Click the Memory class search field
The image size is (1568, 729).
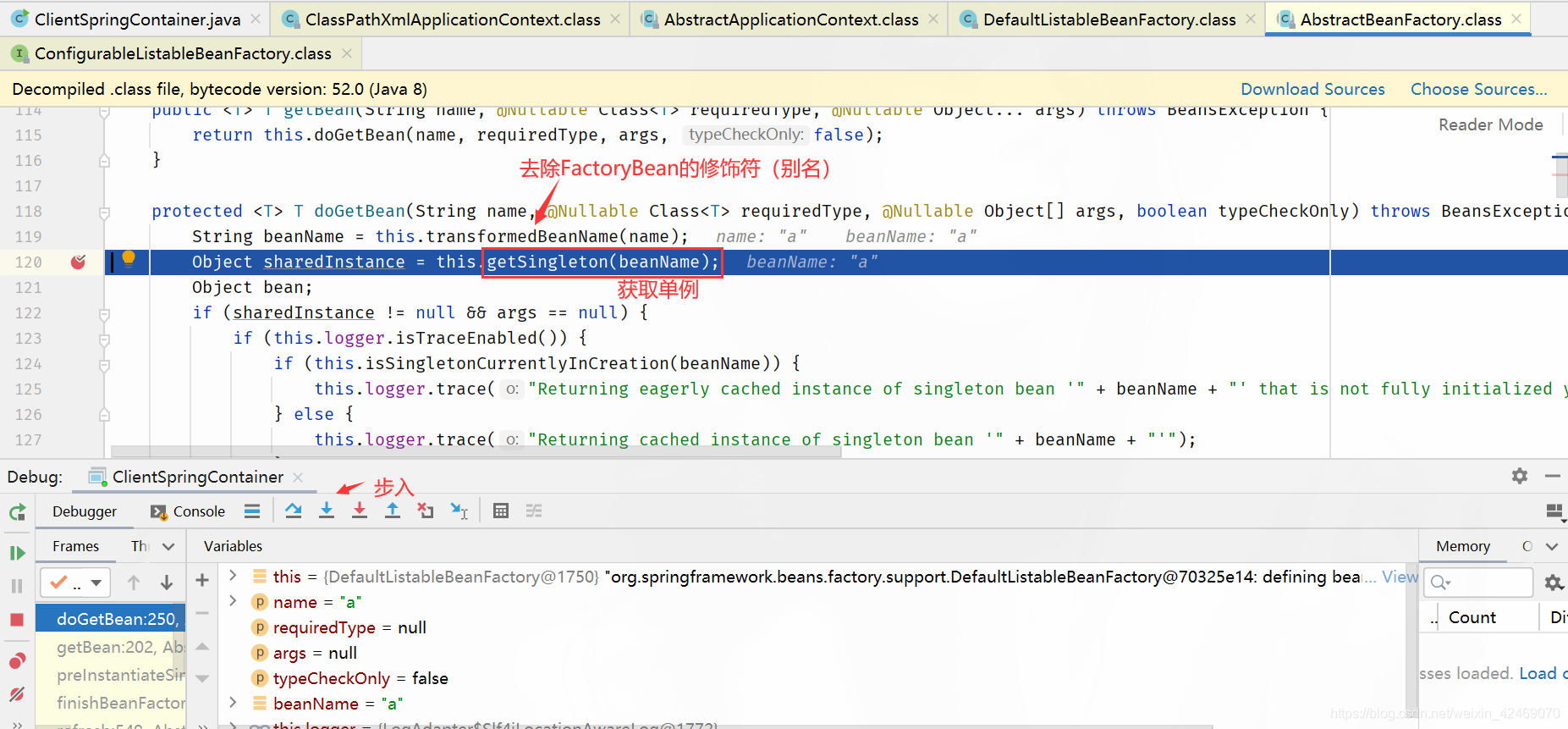(1478, 583)
